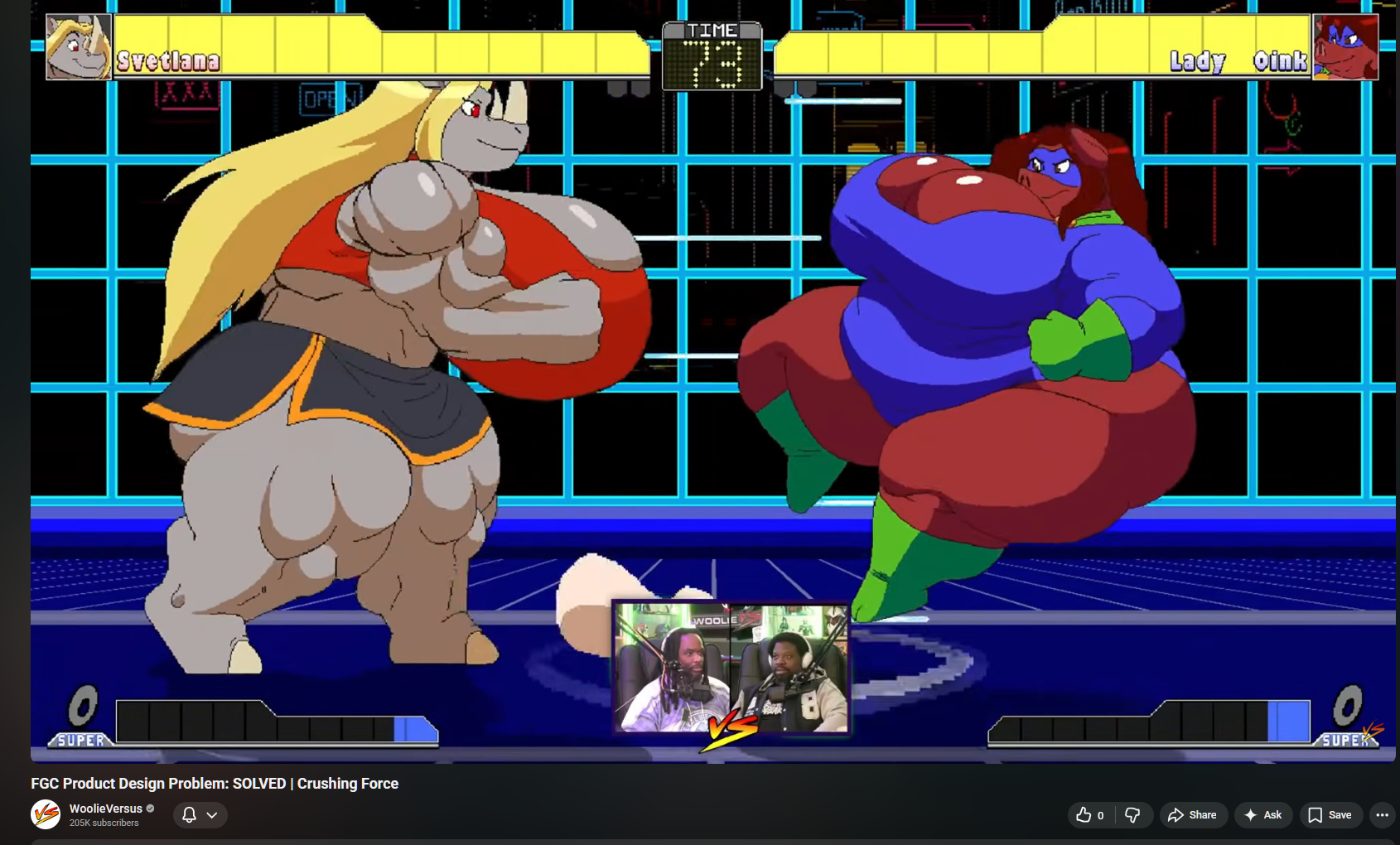Click the Ask sparkle icon
The width and height of the screenshot is (1400, 845).
pyautogui.click(x=1251, y=815)
